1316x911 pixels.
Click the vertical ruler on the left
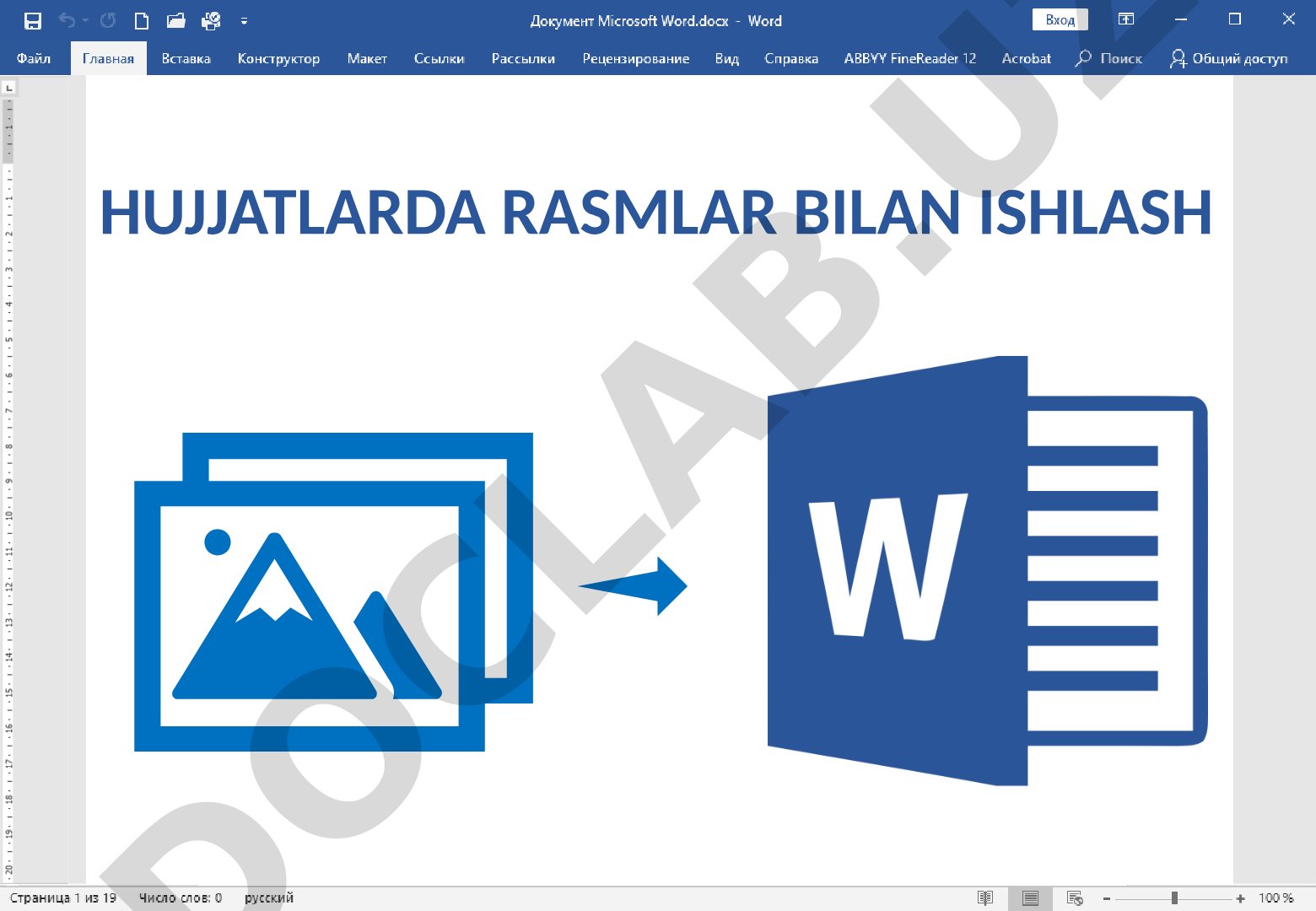9,489
